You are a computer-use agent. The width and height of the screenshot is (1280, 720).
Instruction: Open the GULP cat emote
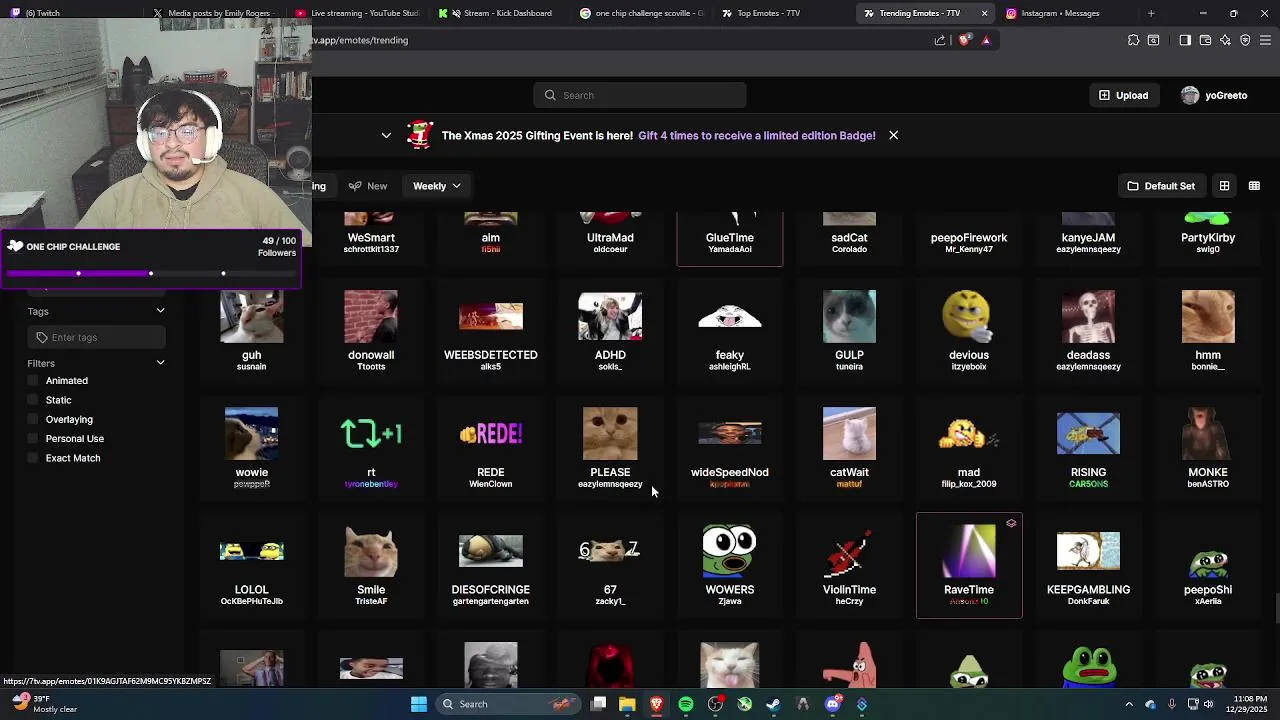click(849, 331)
